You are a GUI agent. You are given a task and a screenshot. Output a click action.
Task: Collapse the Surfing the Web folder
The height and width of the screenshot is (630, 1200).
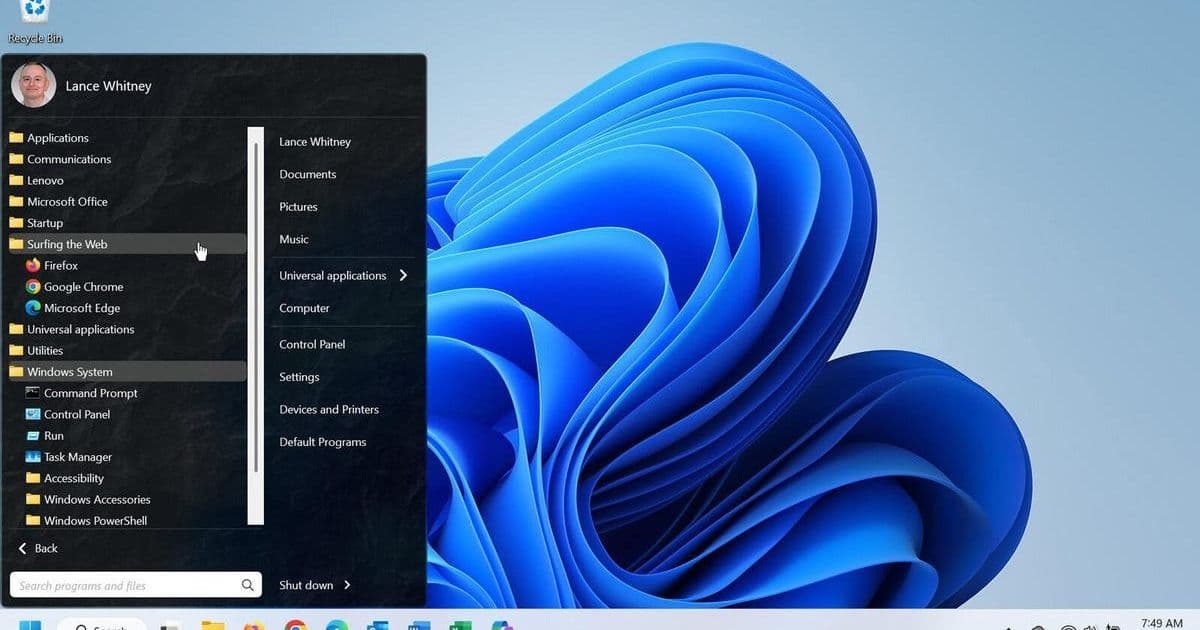68,244
